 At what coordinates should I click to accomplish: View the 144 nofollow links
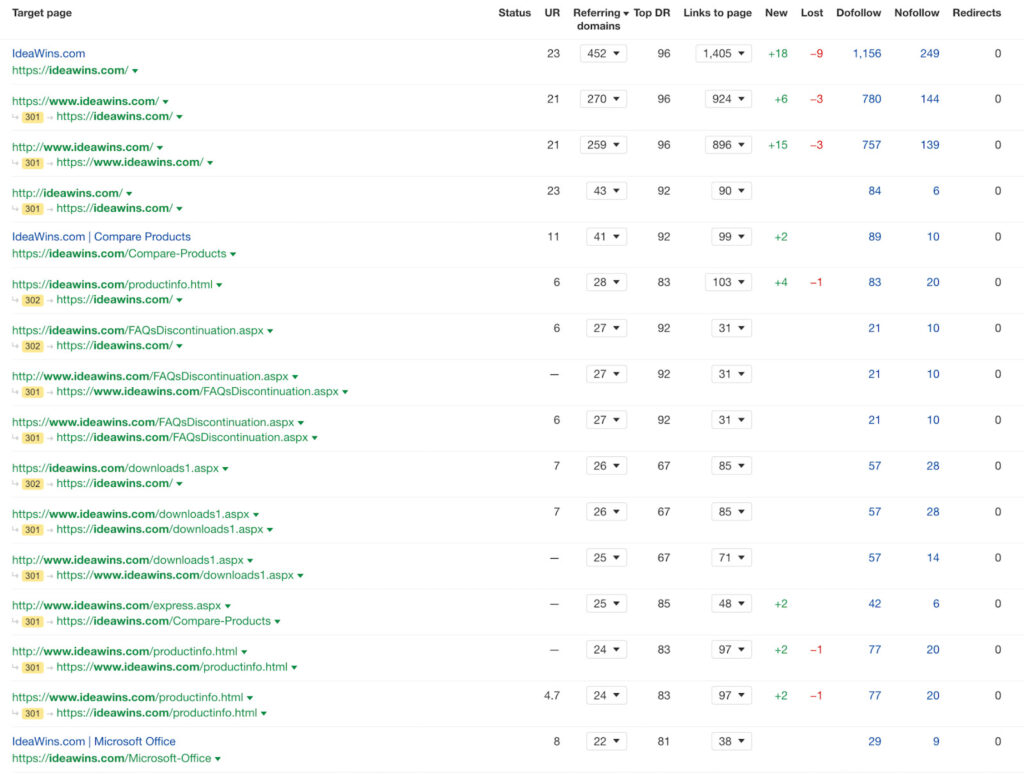click(929, 99)
